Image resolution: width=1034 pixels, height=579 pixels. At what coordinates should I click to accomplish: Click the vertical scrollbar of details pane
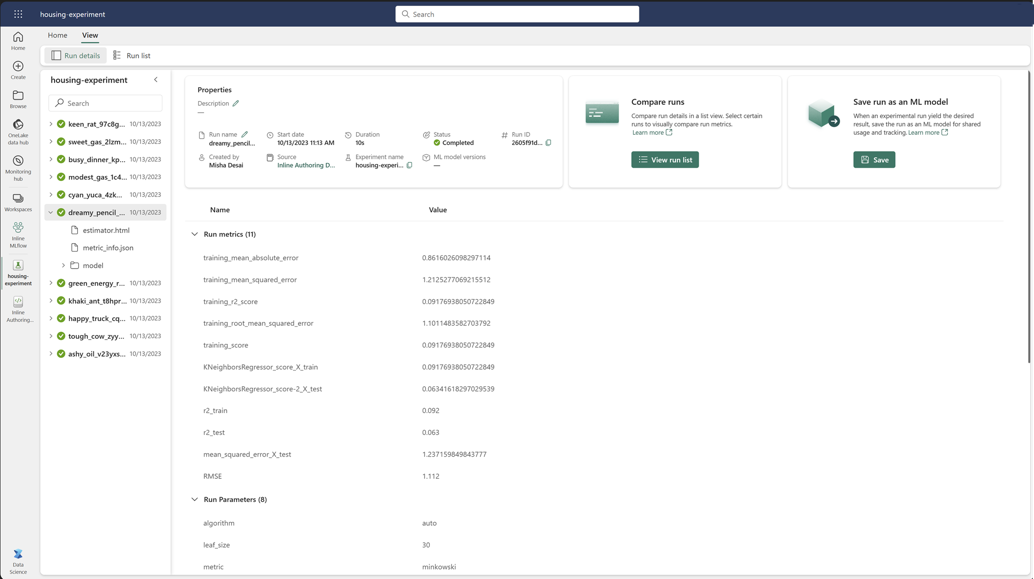coord(1029,218)
